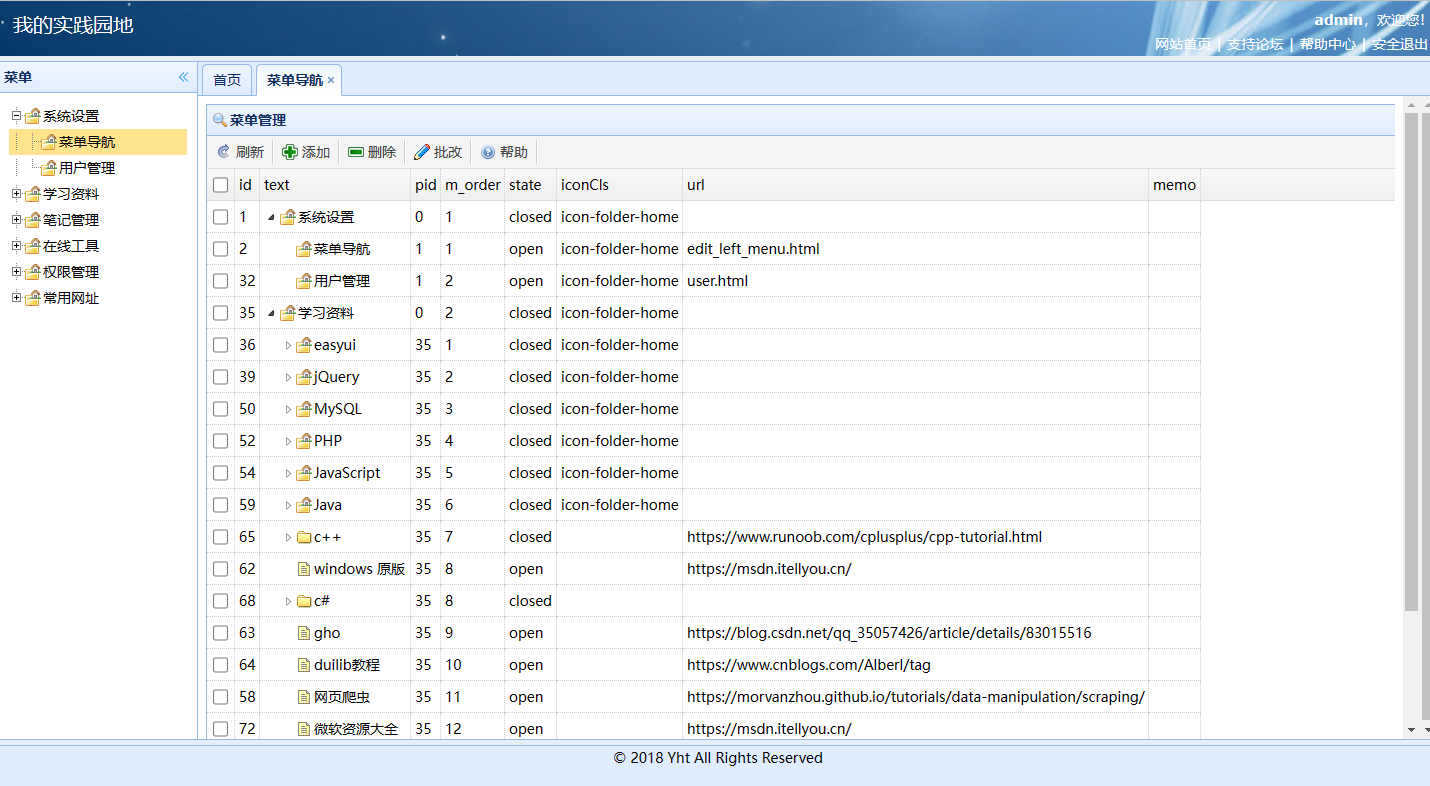Click the folder icon of the c++ row
1430x786 pixels.
point(304,537)
